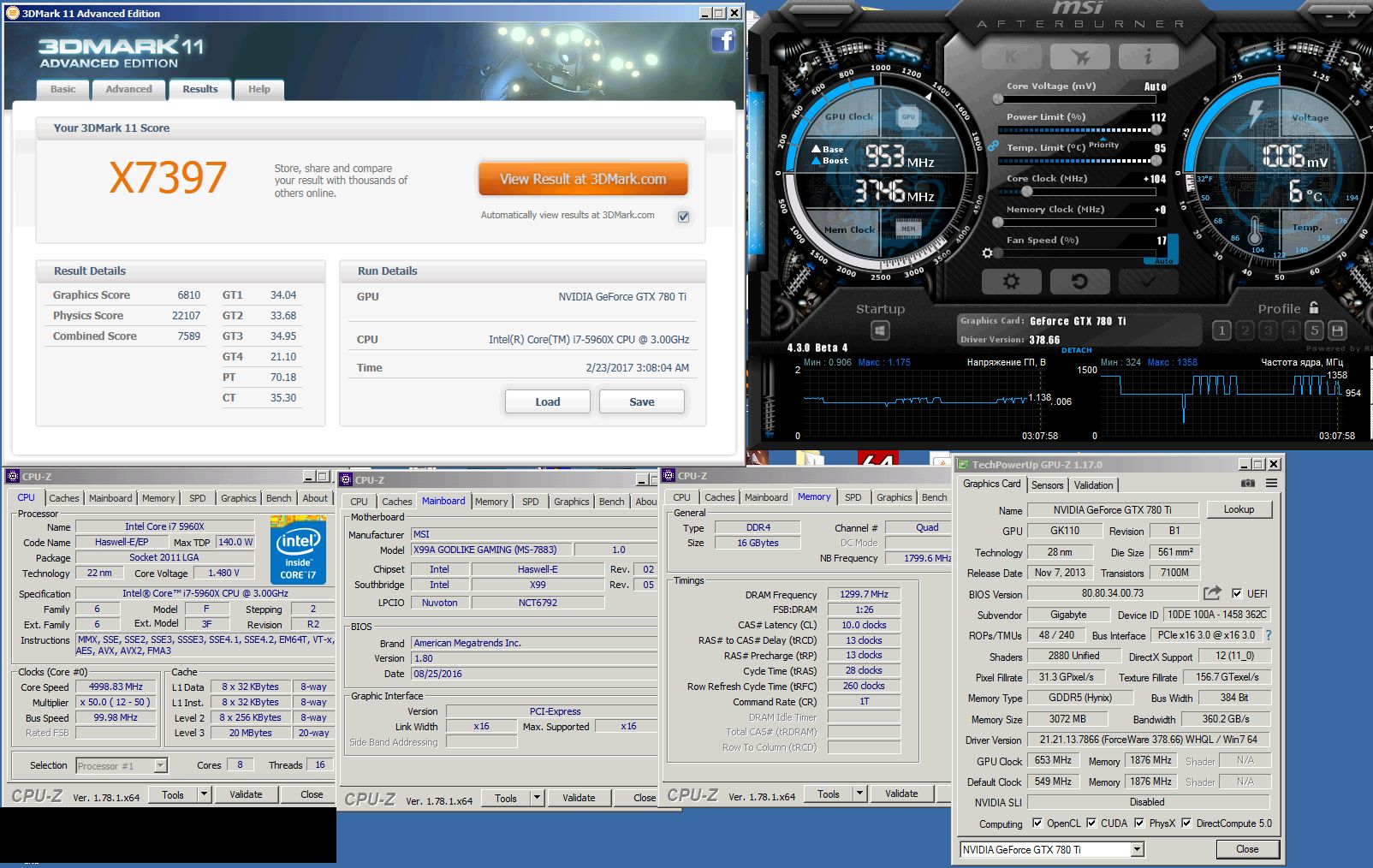Click the BIOS Version field in GPU-Z
Image resolution: width=1373 pixels, height=868 pixels.
pos(1112,593)
